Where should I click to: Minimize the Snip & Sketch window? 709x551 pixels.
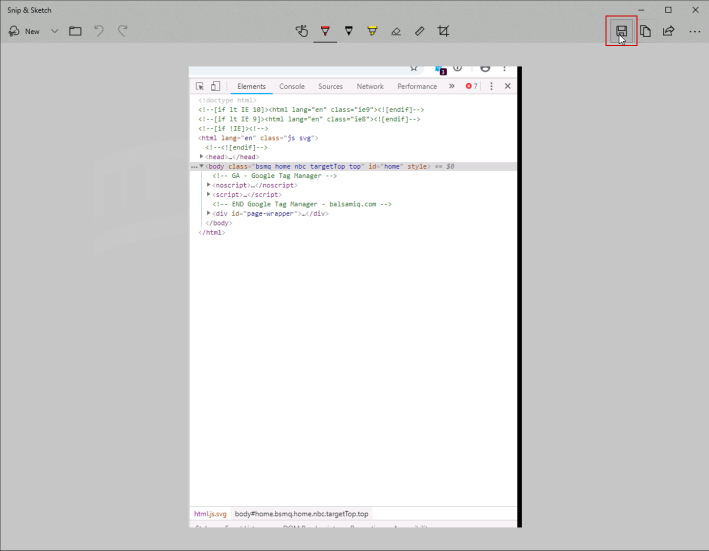point(641,9)
